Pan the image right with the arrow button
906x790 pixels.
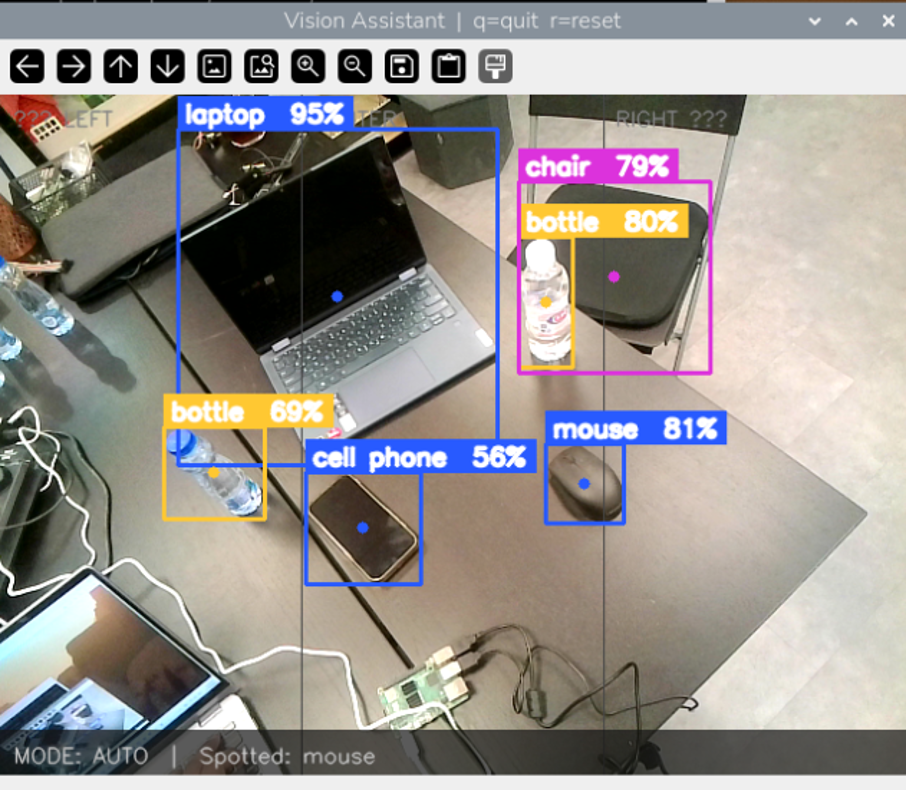tap(74, 66)
